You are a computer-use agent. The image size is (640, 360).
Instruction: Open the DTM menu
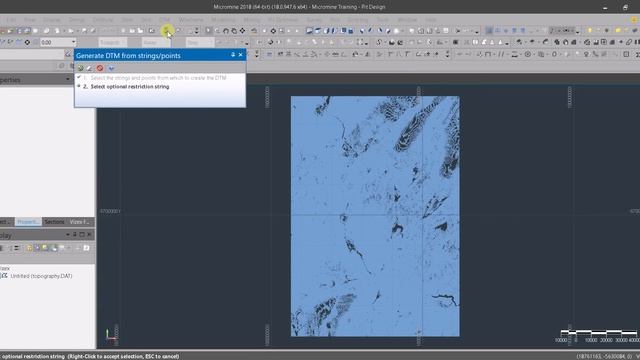pyautogui.click(x=164, y=20)
